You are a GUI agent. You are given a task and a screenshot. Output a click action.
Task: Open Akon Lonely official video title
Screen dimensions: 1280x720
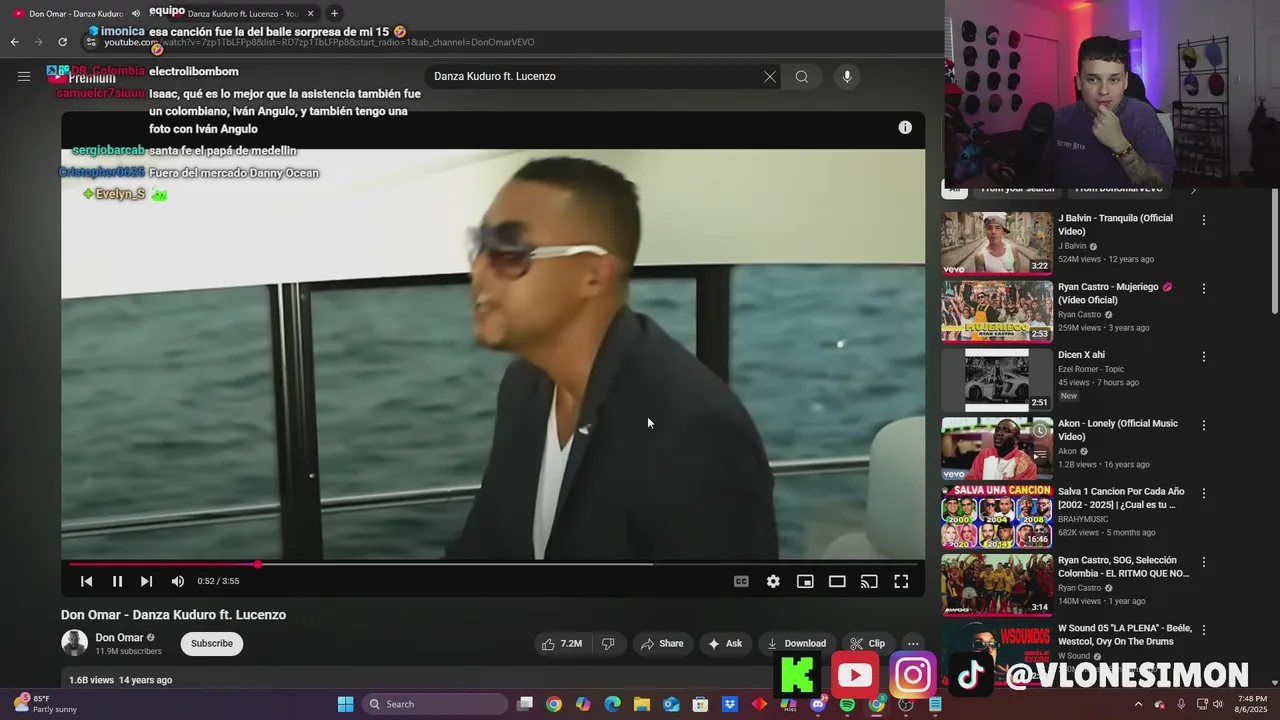coord(1118,430)
